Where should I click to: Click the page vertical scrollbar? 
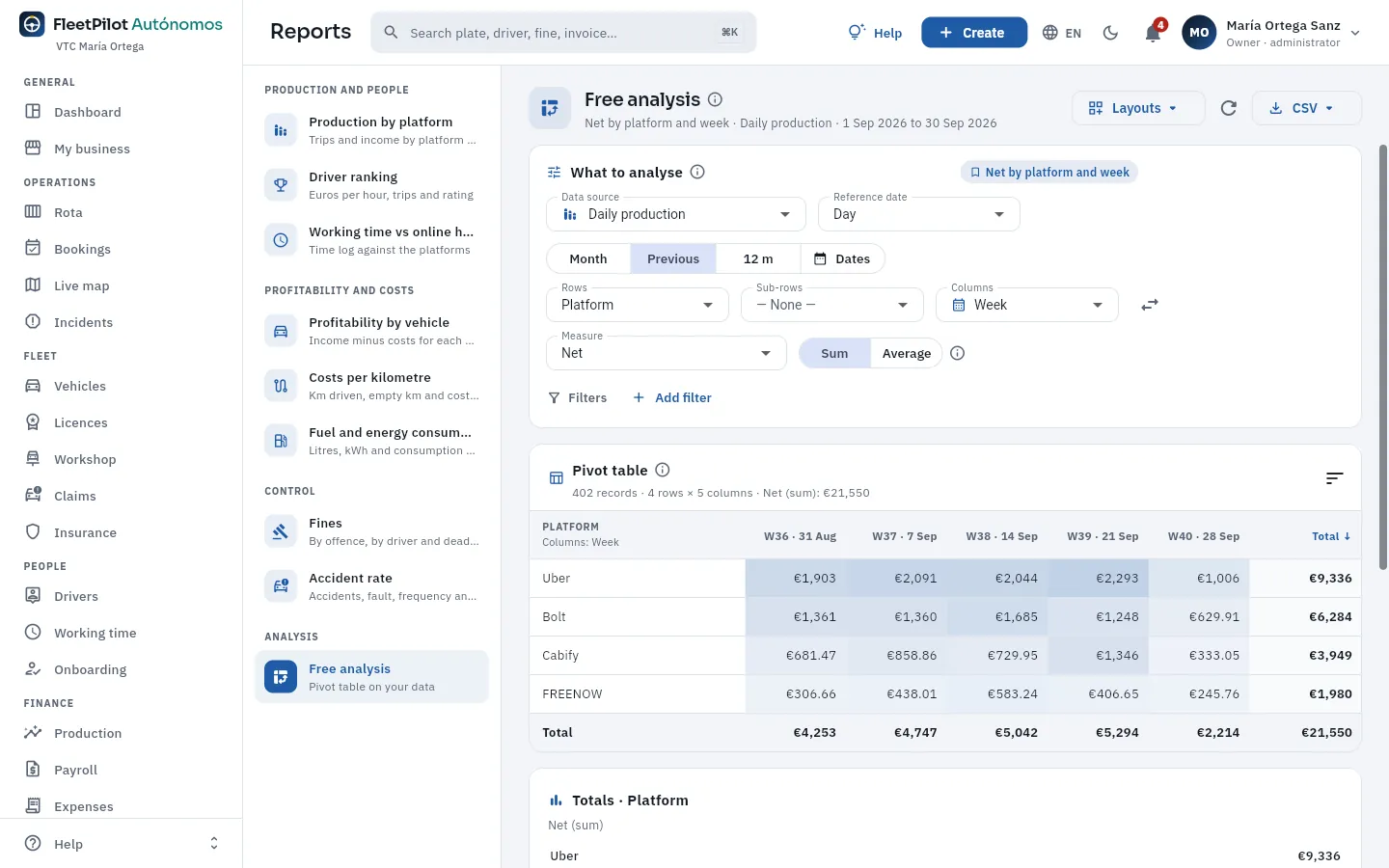click(1383, 357)
